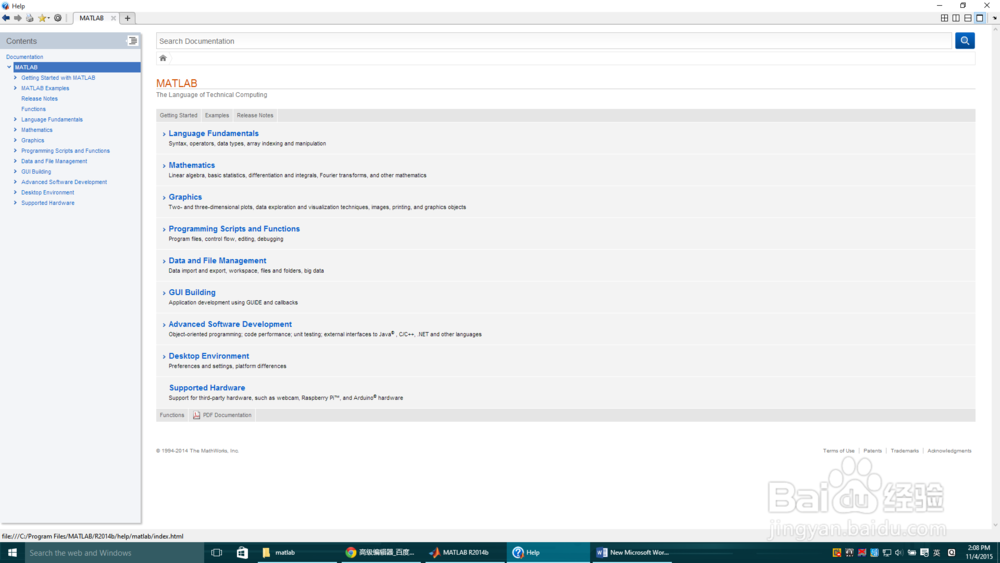Go back with the blue back arrow
The height and width of the screenshot is (563, 1000).
click(x=6, y=18)
